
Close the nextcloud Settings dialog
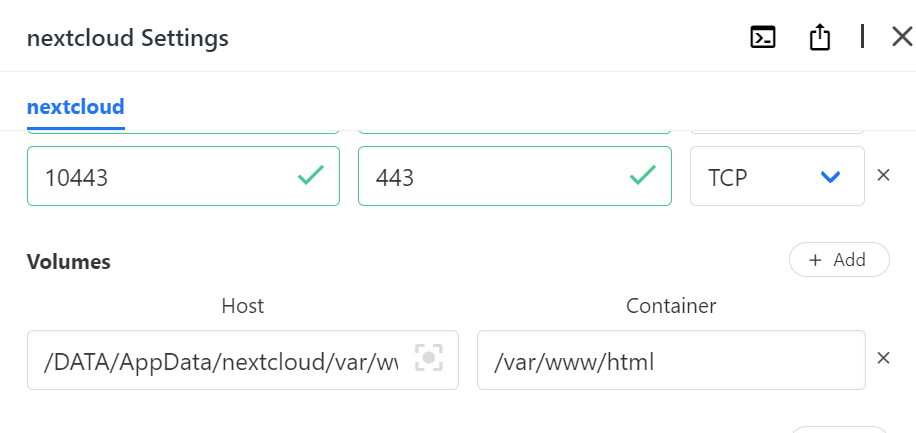901,38
